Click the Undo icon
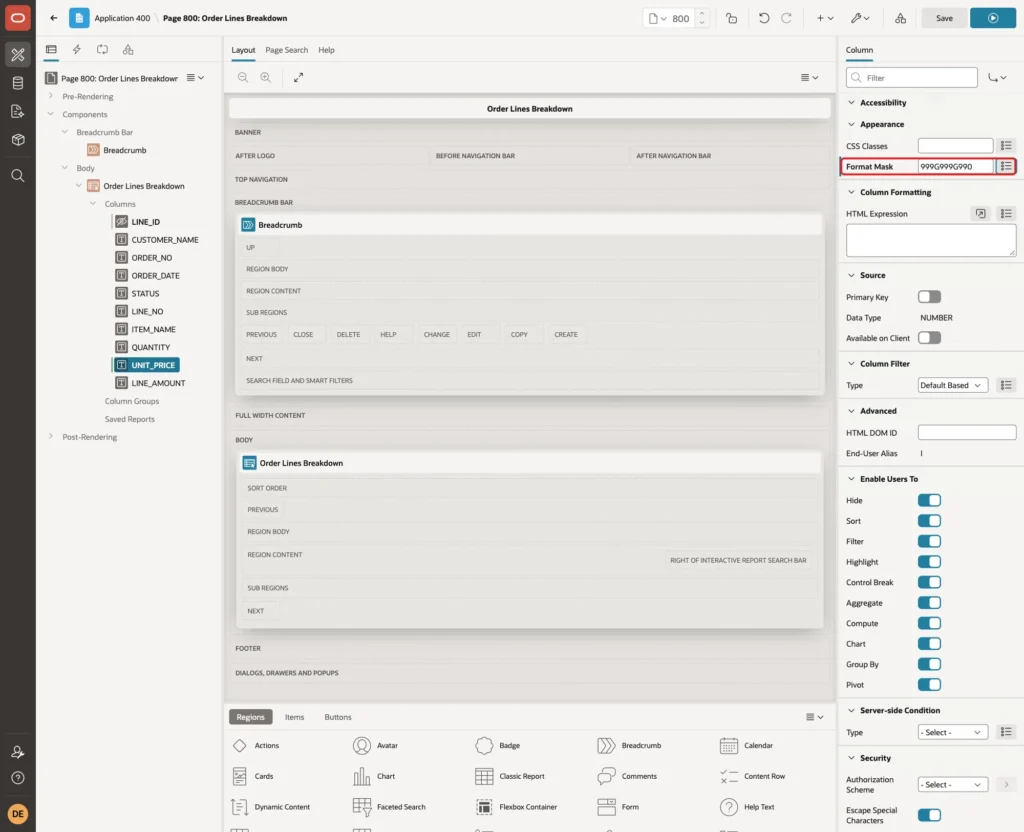 [x=763, y=18]
